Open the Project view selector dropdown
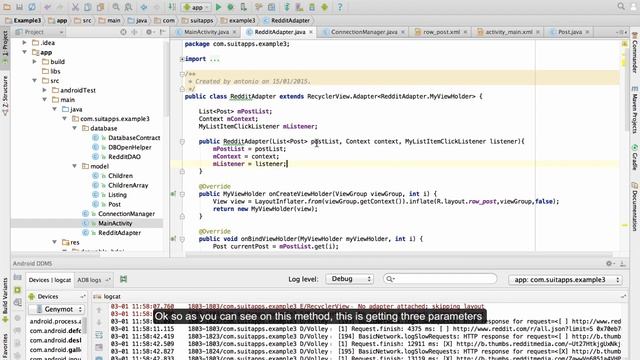The image size is (640, 360). pos(39,32)
